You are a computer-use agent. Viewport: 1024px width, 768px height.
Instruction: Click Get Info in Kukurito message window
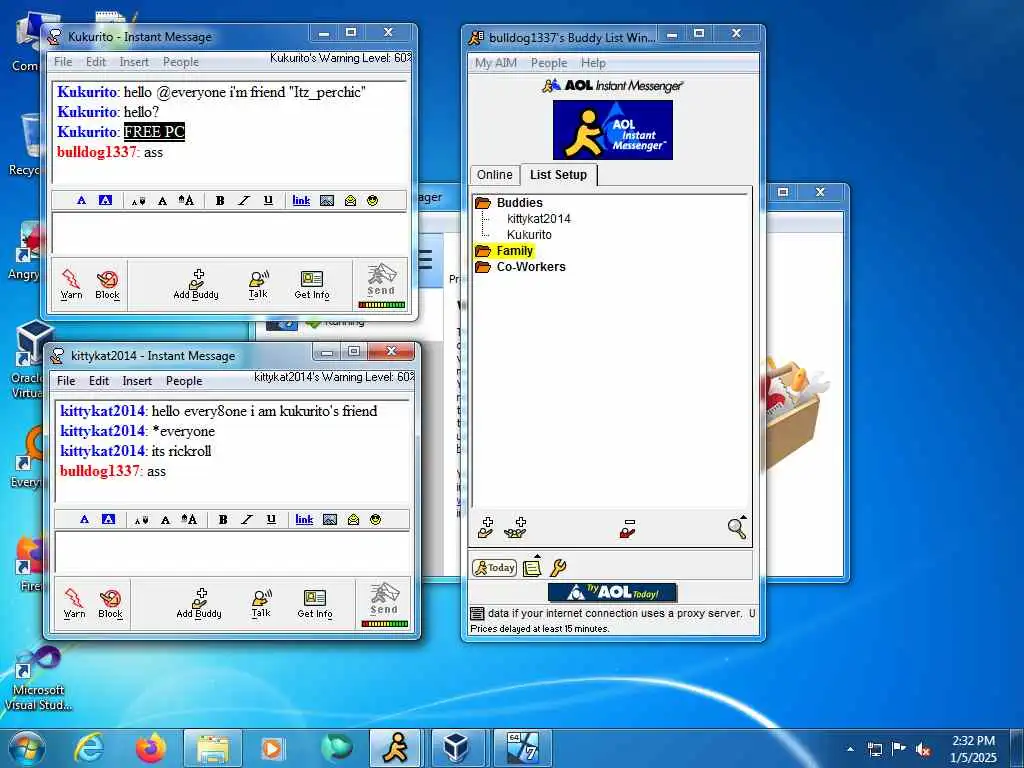312,284
